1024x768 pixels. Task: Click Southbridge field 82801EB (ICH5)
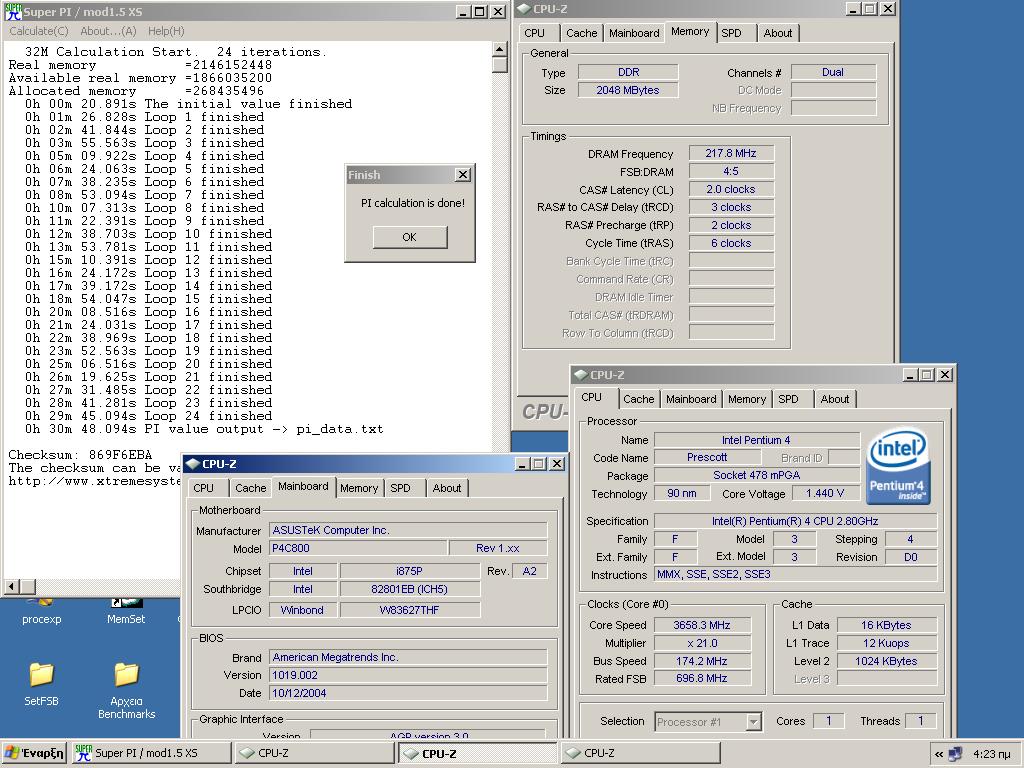click(409, 589)
